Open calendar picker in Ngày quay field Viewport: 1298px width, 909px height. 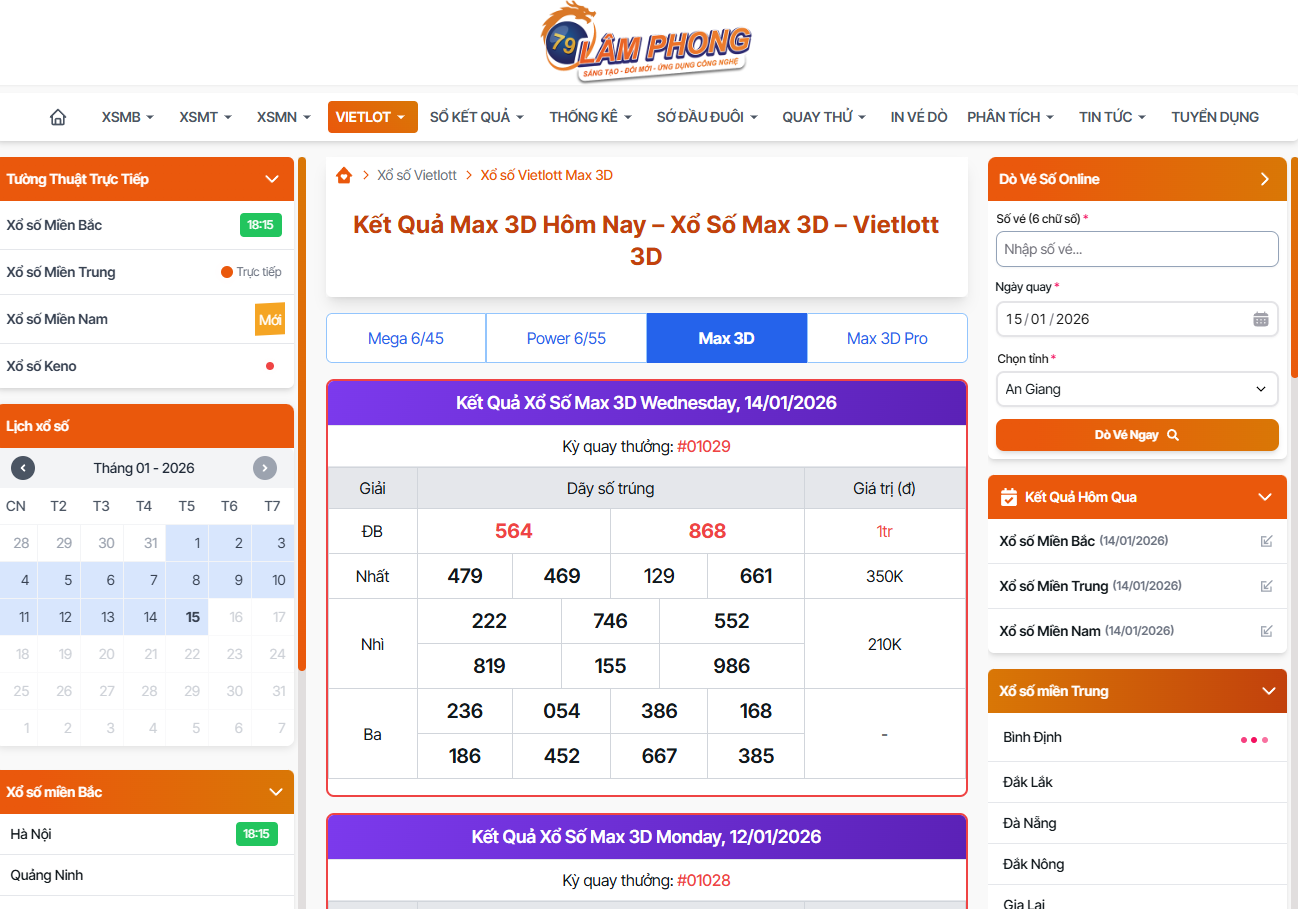point(1260,319)
